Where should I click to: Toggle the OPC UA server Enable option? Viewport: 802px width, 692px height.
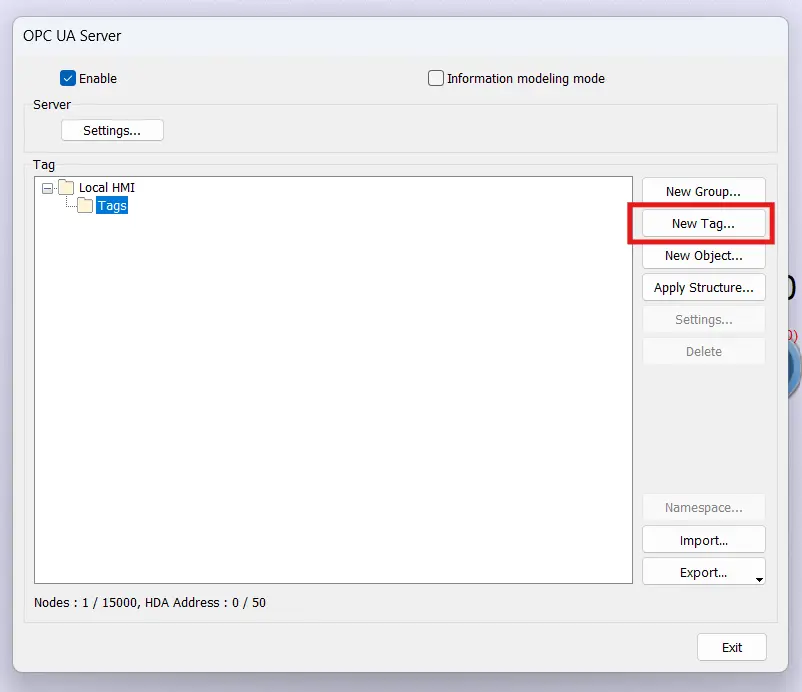pyautogui.click(x=68, y=77)
